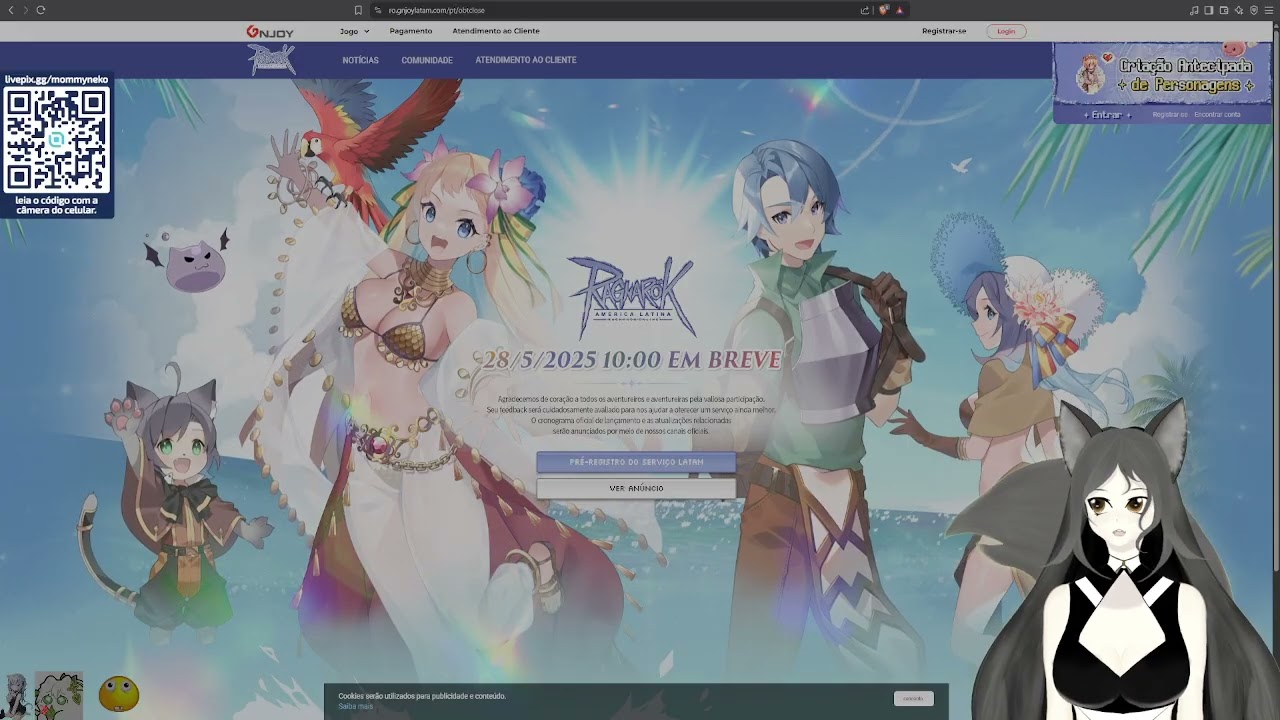Click the livepix QR code
Image resolution: width=1280 pixels, height=720 pixels.
click(56, 140)
